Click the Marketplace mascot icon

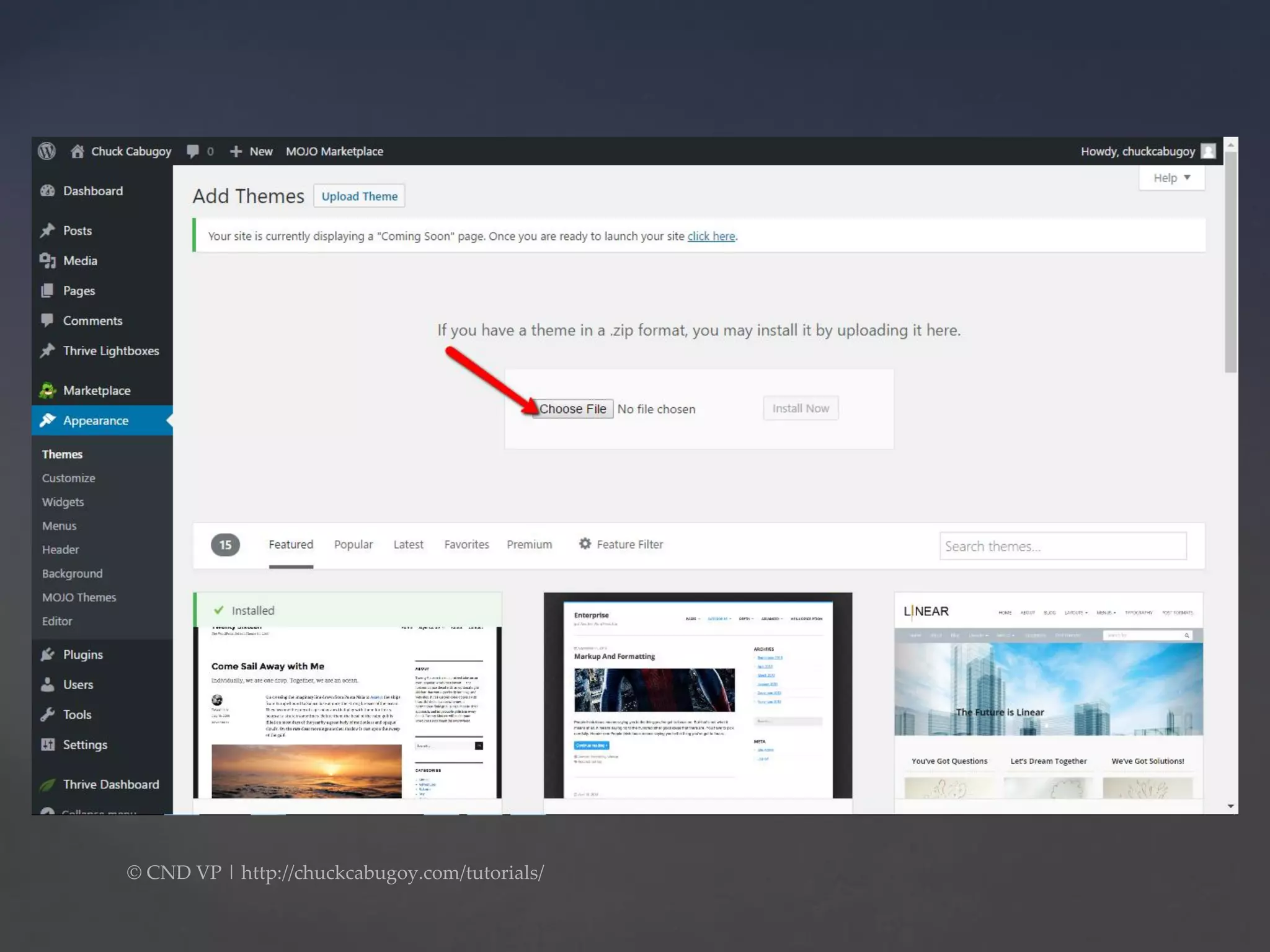point(48,390)
